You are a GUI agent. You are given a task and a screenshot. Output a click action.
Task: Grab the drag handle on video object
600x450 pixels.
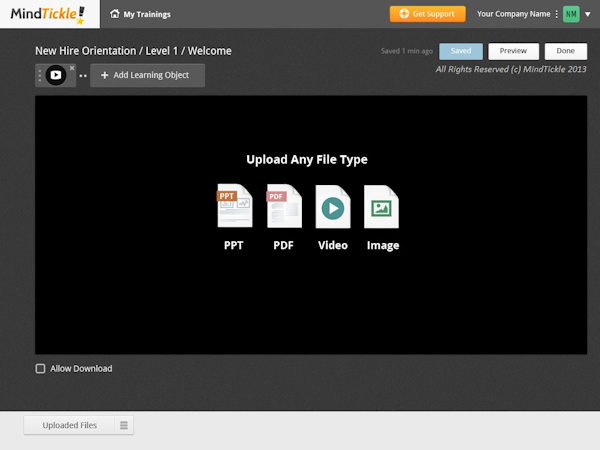40,75
